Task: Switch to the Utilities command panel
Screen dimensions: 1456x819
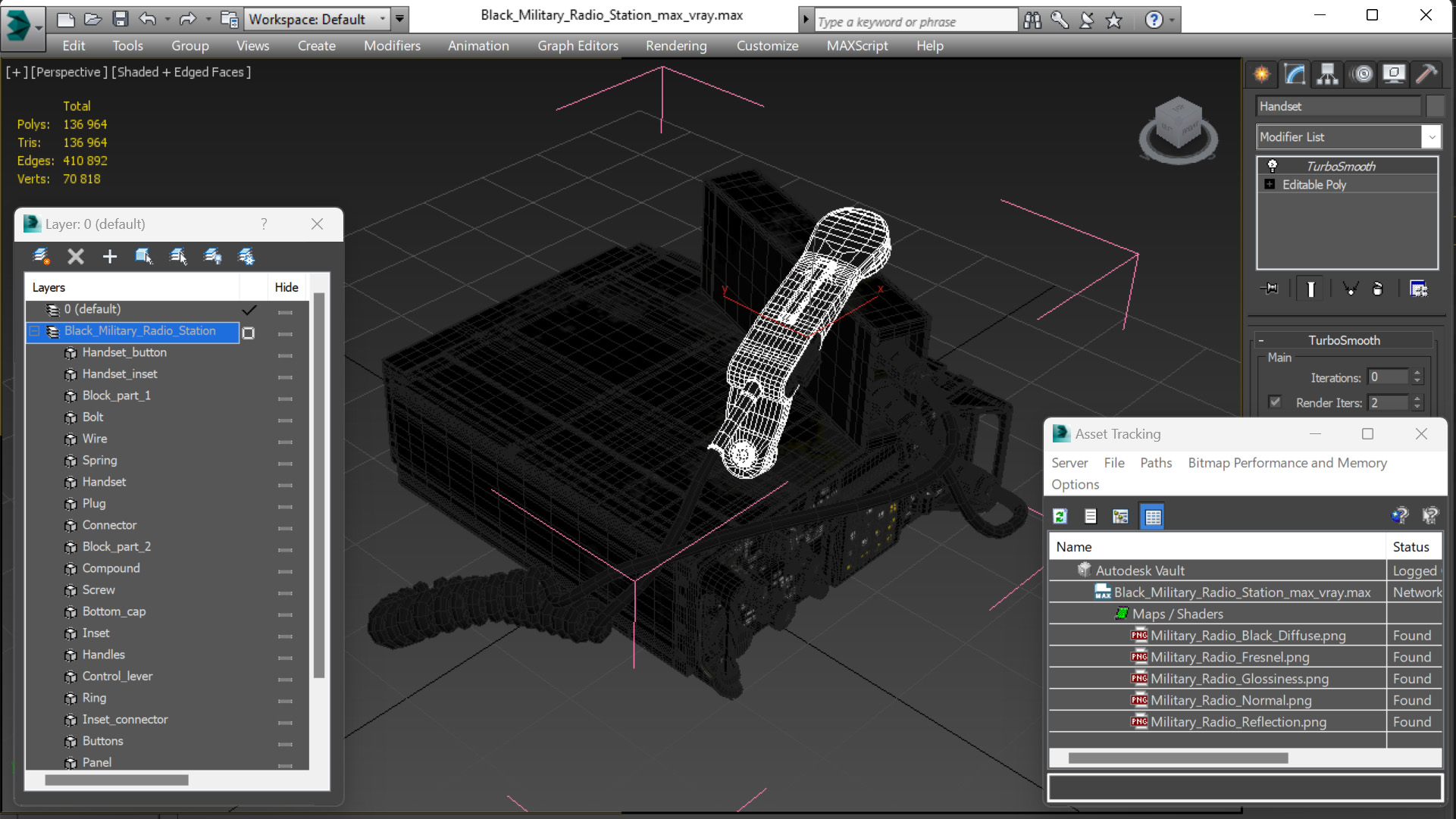Action: [1426, 73]
